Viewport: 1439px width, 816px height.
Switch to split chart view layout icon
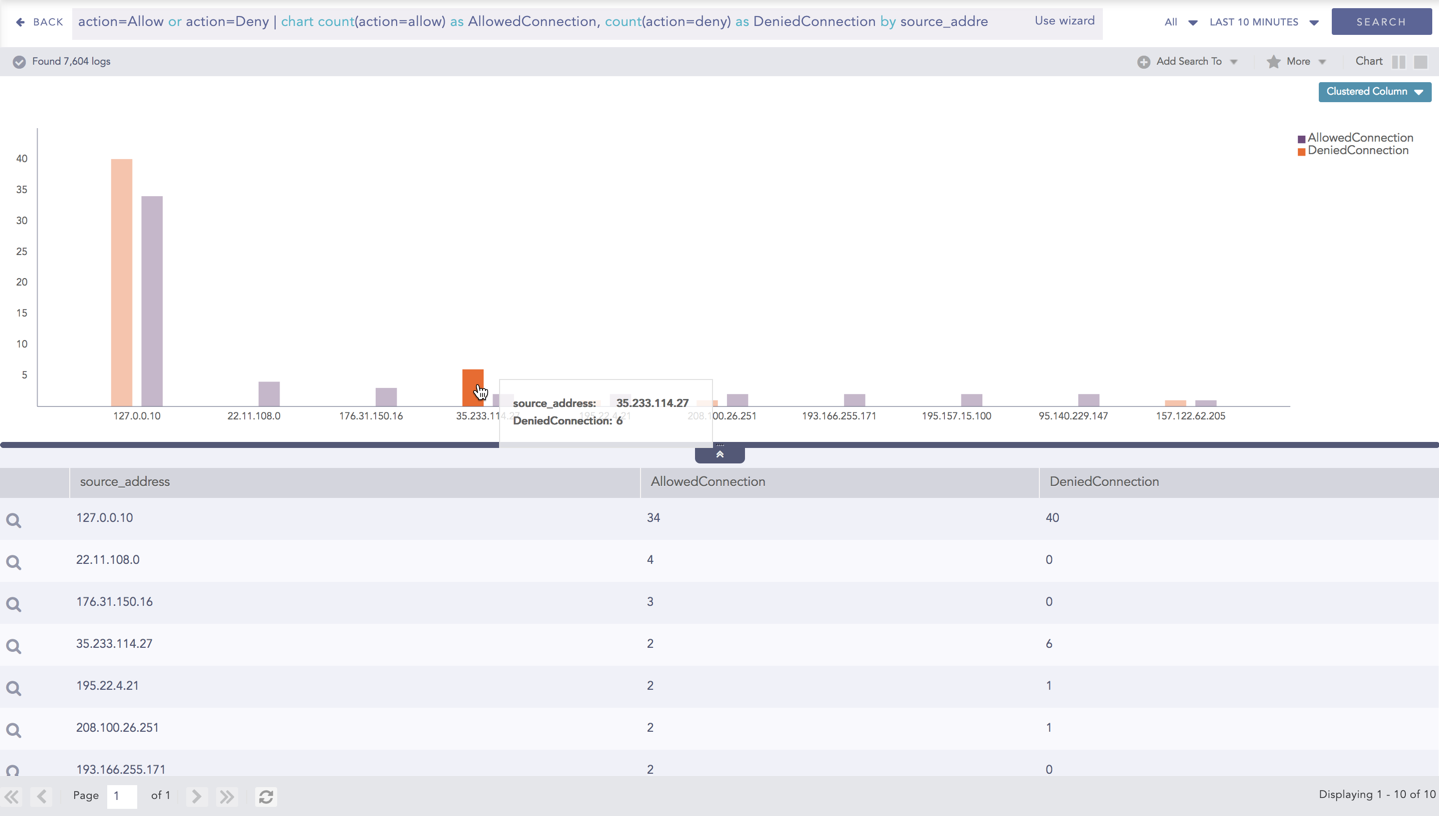tap(1398, 62)
